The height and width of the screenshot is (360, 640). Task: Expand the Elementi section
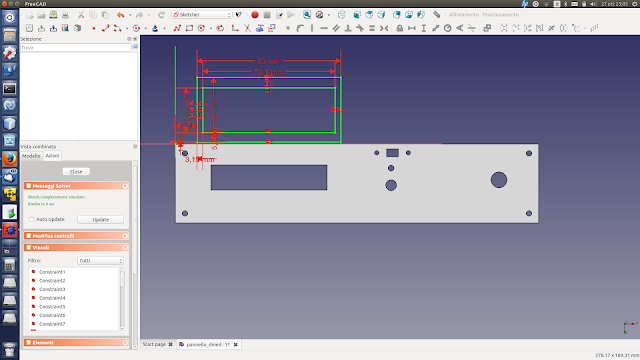(125, 342)
